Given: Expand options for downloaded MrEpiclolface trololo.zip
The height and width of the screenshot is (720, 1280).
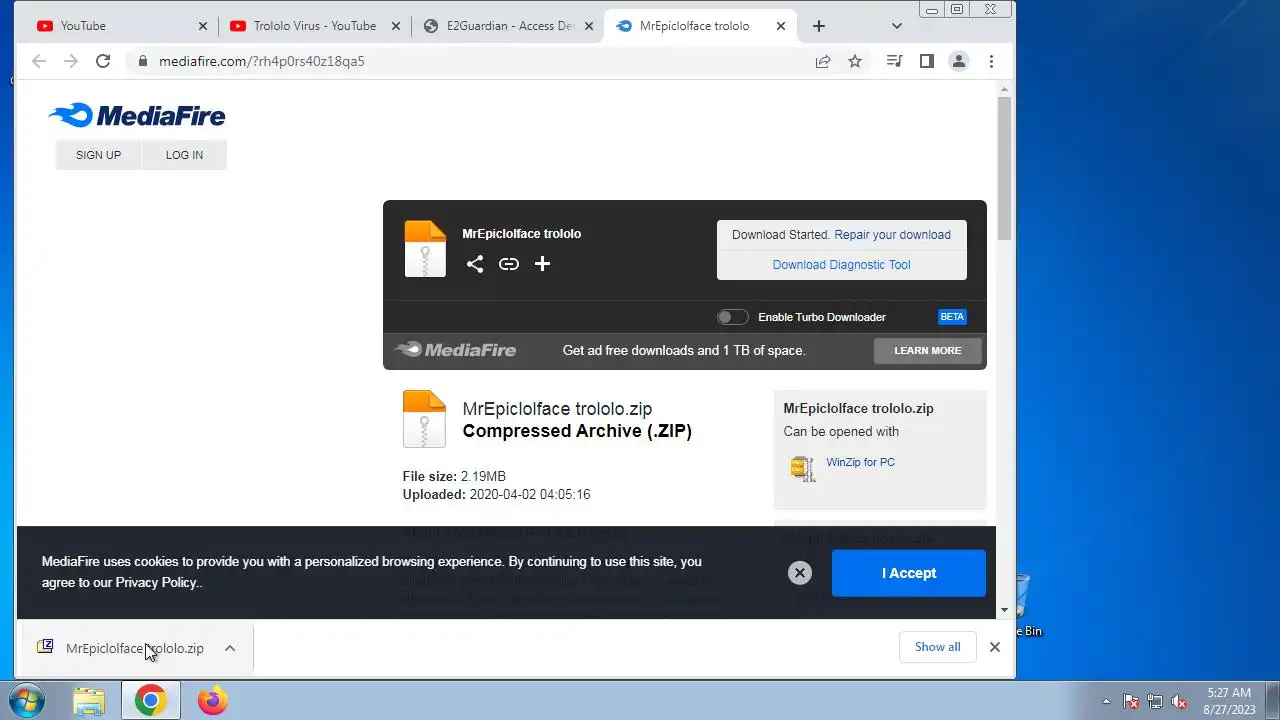Looking at the screenshot, I should 230,648.
